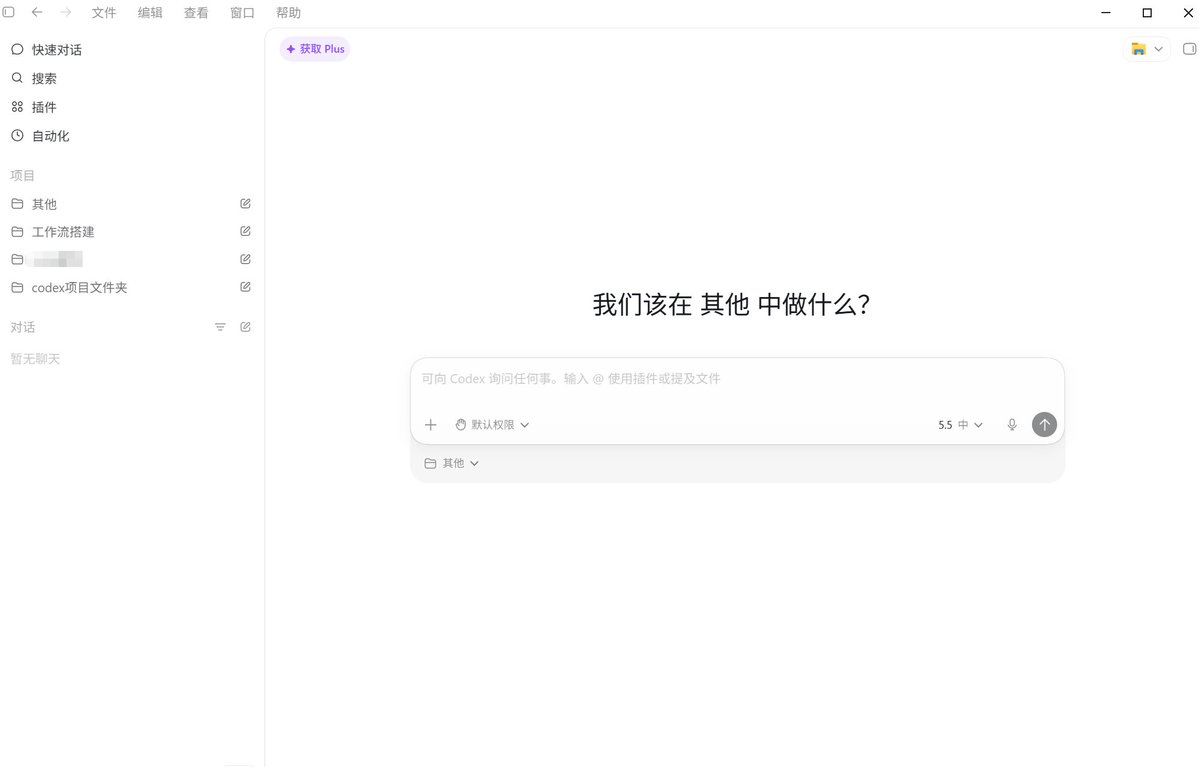
Task: Click the clock icon beside 自动化
Action: pos(17,135)
